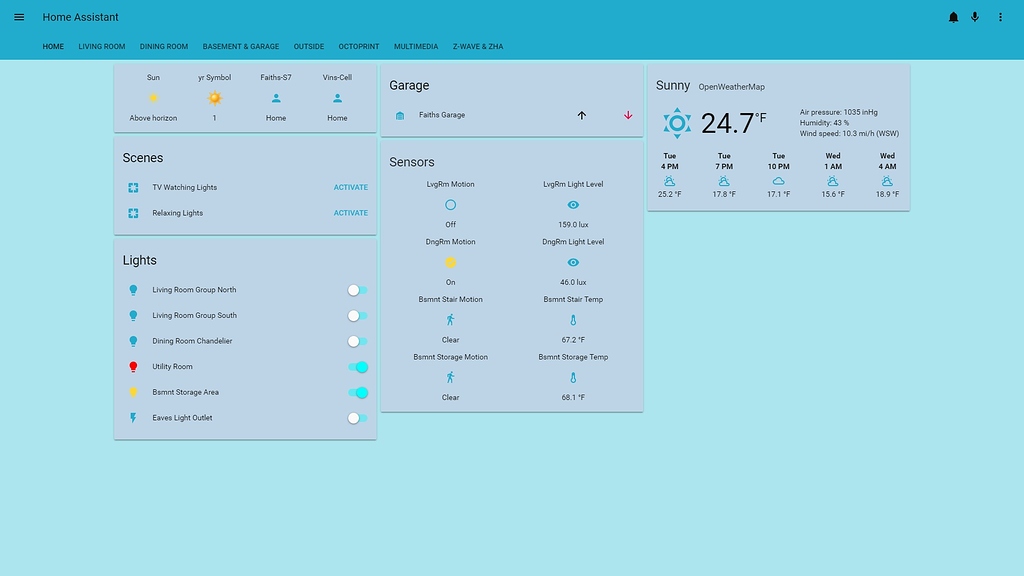Screen dimensions: 1024x576
Task: Click the Bsmnt Stair Motion walking icon
Action: pyautogui.click(x=450, y=320)
